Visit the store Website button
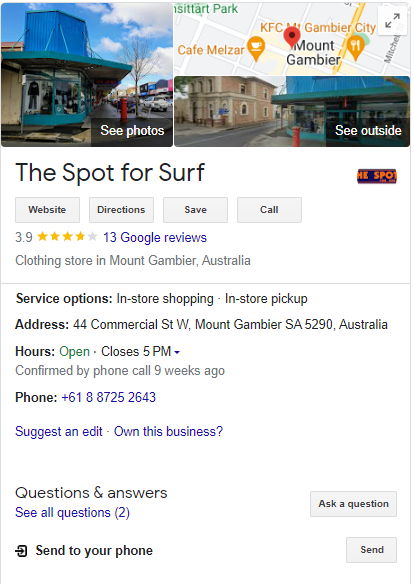The image size is (414, 584). (47, 210)
